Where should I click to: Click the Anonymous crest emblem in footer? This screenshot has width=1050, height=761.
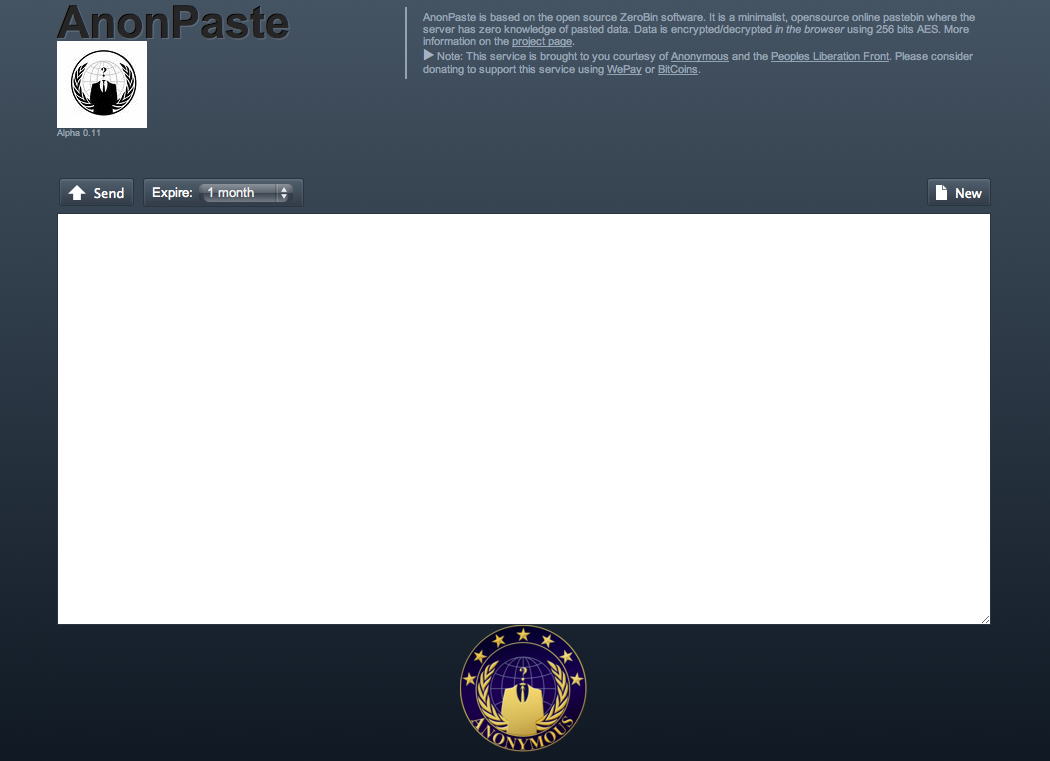[523, 686]
